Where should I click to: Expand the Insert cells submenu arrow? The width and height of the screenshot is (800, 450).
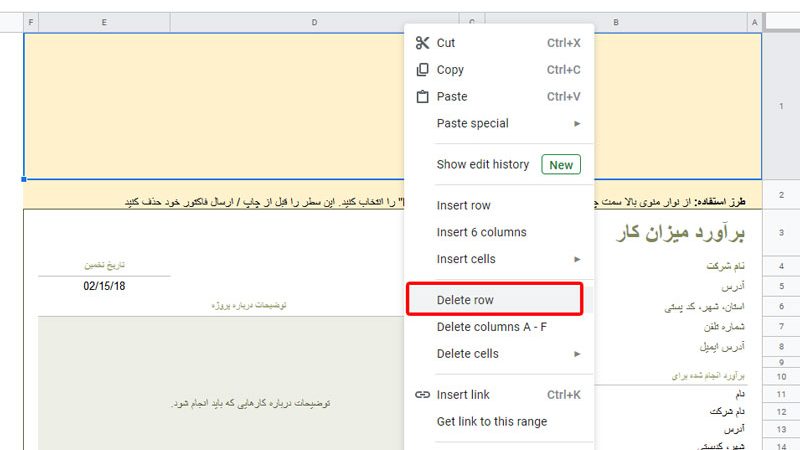577,259
